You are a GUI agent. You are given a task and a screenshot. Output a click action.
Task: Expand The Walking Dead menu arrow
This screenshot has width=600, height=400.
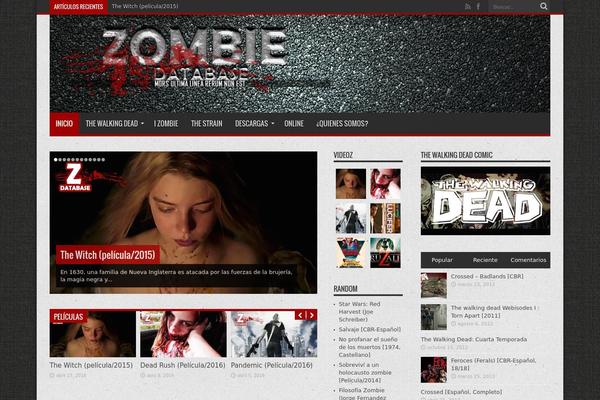(142, 124)
